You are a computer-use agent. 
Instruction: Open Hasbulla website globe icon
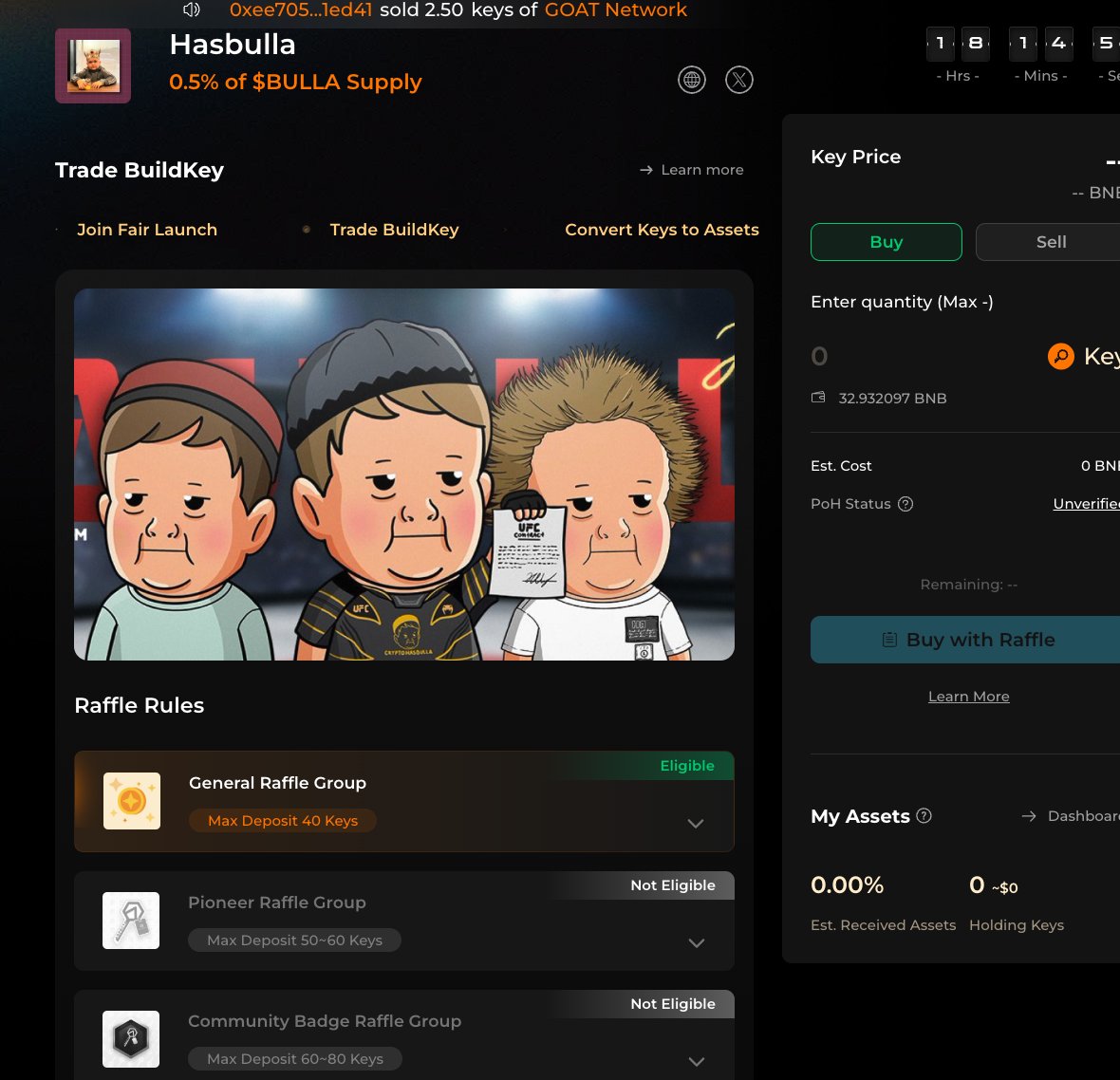tap(691, 80)
